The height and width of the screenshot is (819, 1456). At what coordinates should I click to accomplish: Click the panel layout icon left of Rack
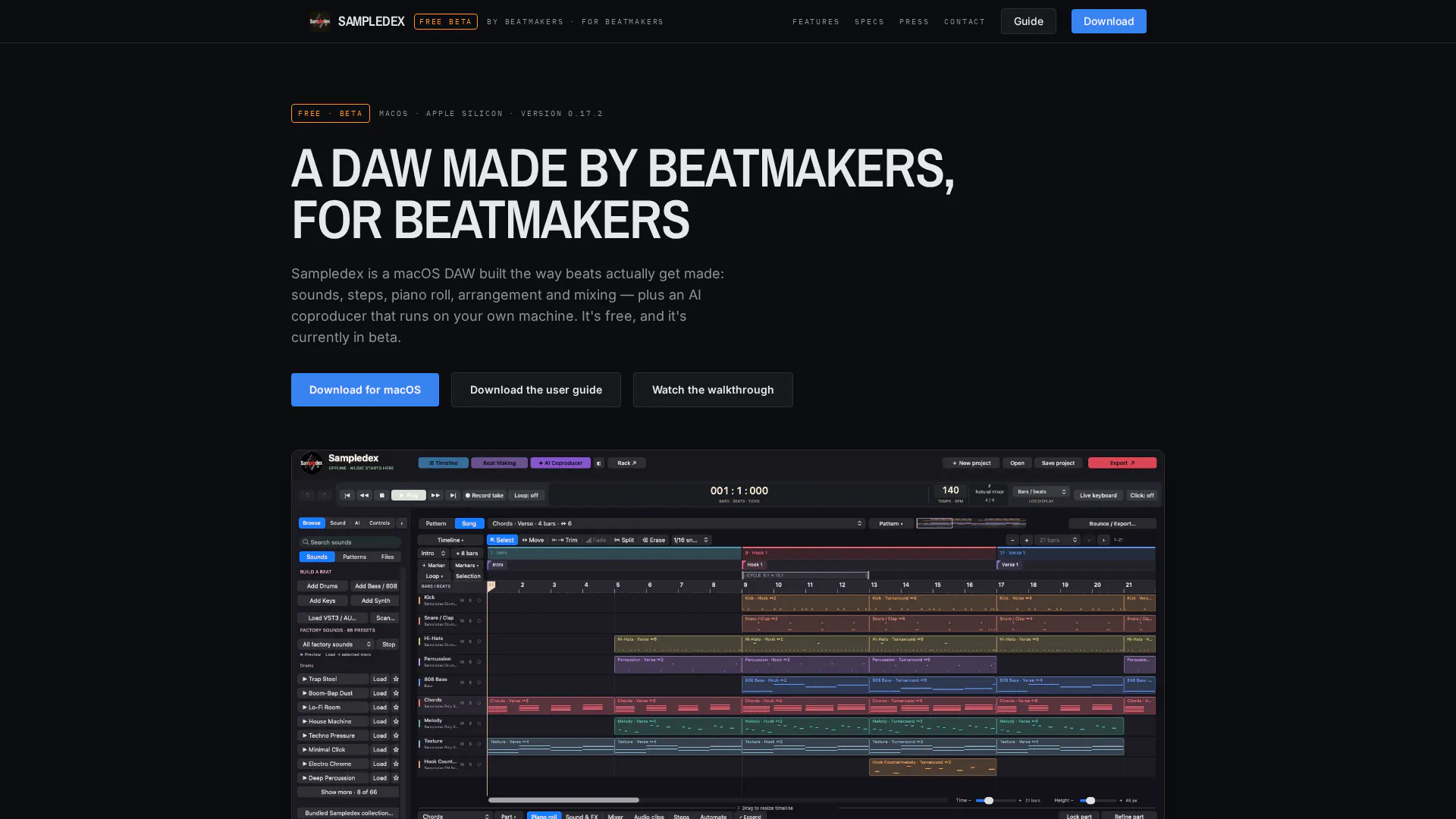click(598, 463)
